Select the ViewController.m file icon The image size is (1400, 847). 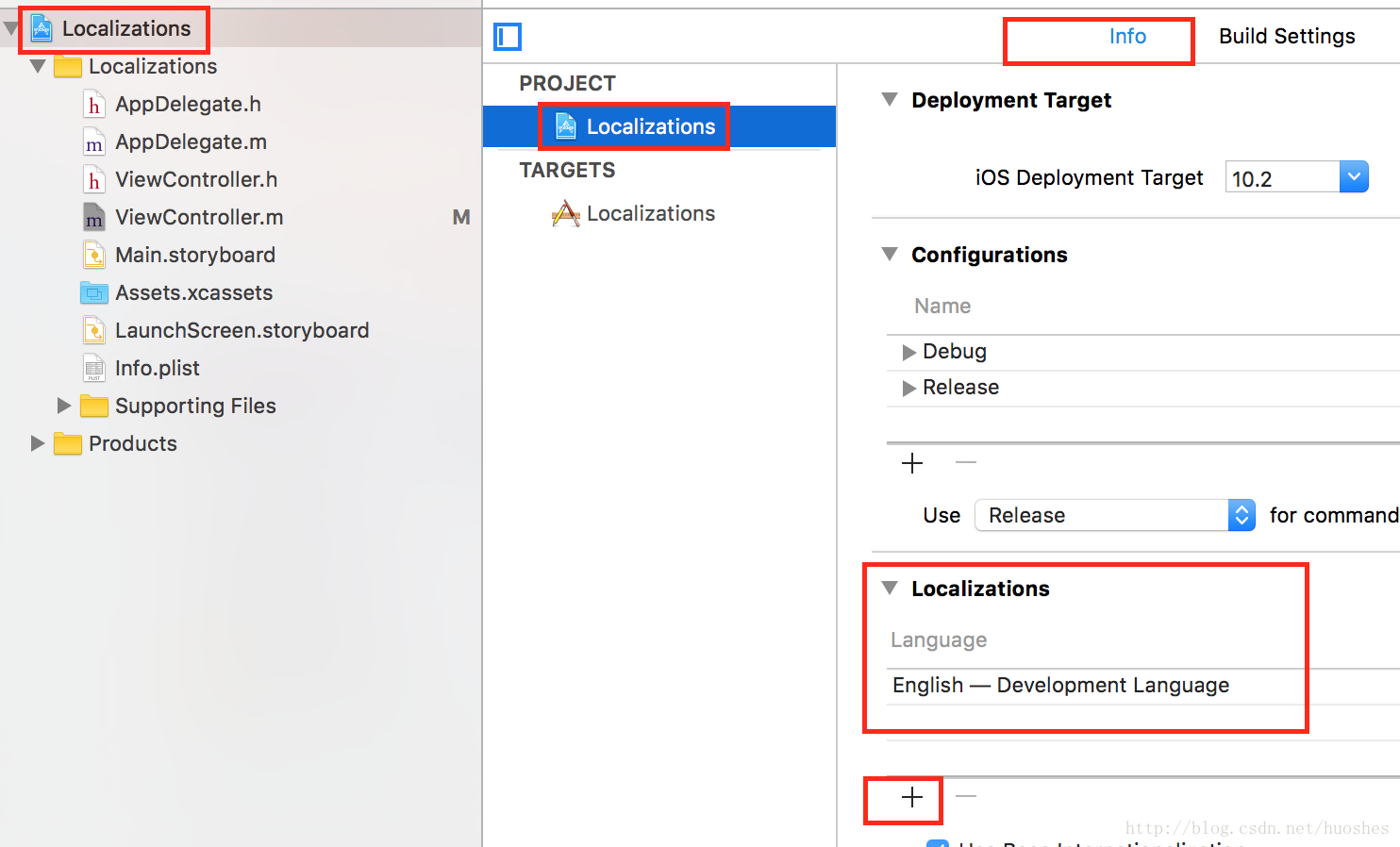point(94,217)
